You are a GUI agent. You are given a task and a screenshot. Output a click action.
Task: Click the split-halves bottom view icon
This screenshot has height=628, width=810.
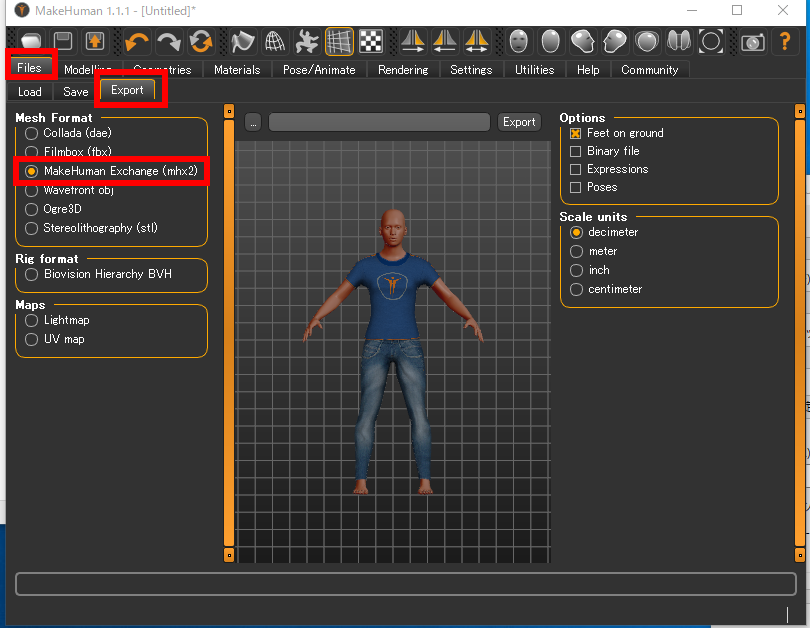[x=679, y=41]
